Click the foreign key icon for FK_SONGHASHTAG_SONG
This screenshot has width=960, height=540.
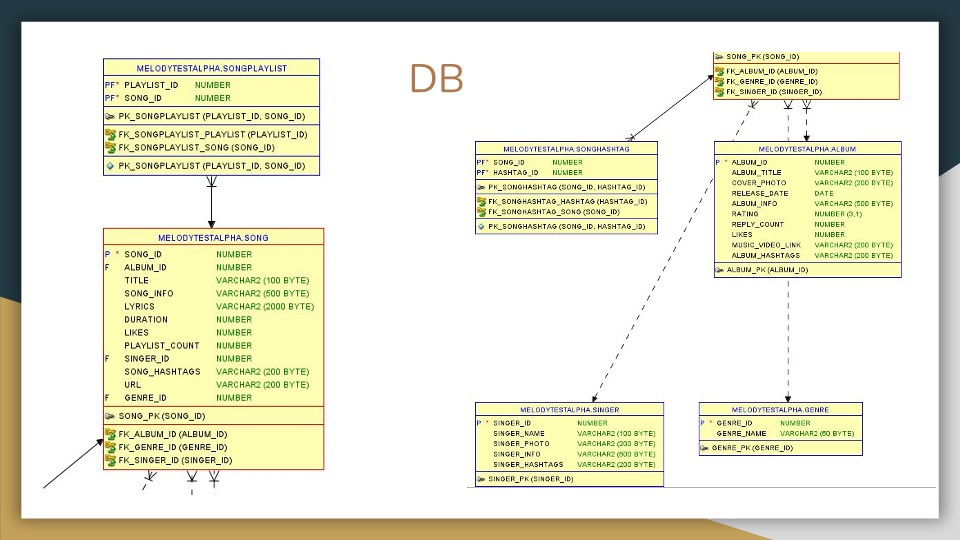pos(481,212)
